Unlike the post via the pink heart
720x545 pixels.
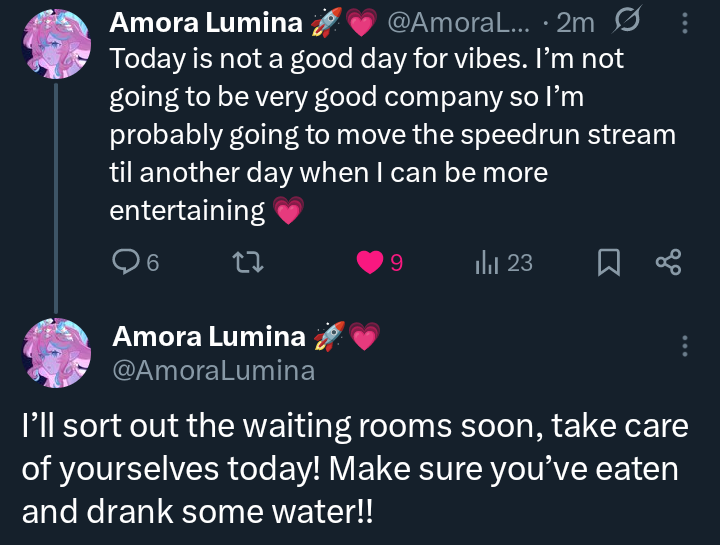tap(370, 263)
